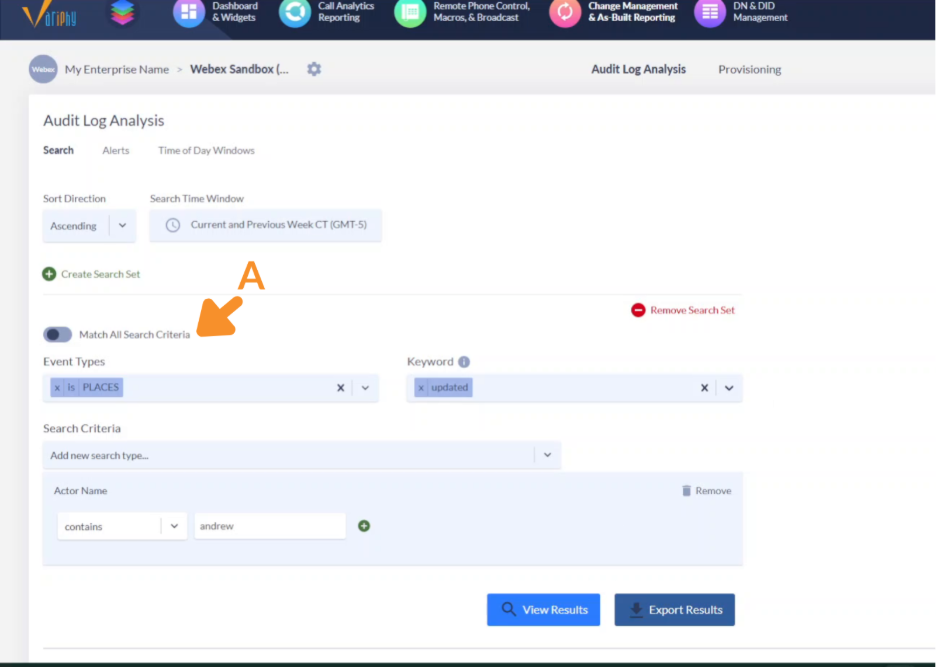The width and height of the screenshot is (936, 667).
Task: Click the Variphy logo
Action: (x=49, y=15)
